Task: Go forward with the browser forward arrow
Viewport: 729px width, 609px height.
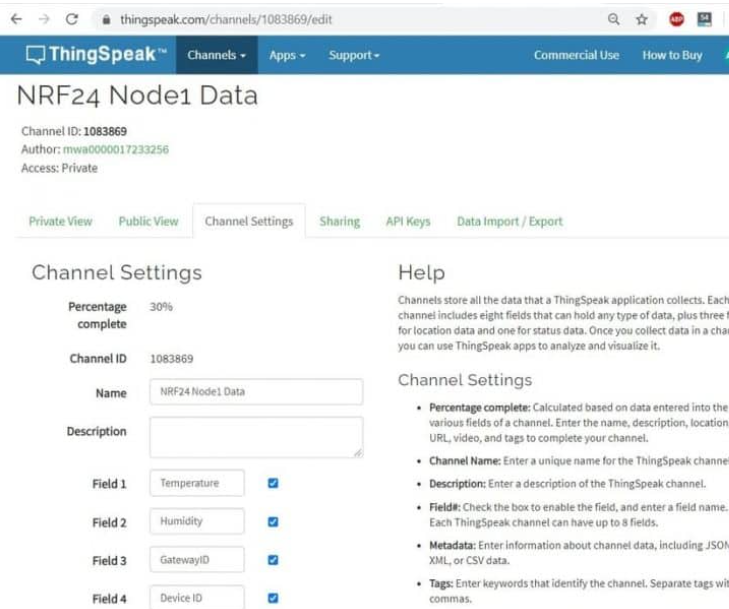Action: [44, 19]
